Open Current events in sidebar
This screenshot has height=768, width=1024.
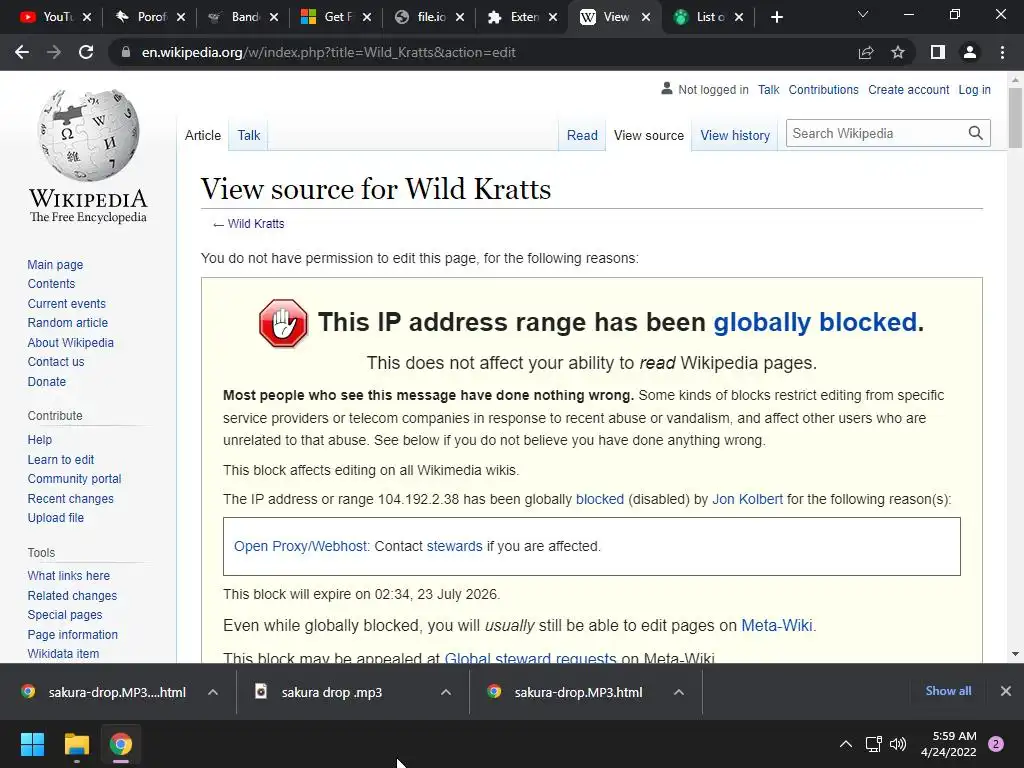point(66,304)
